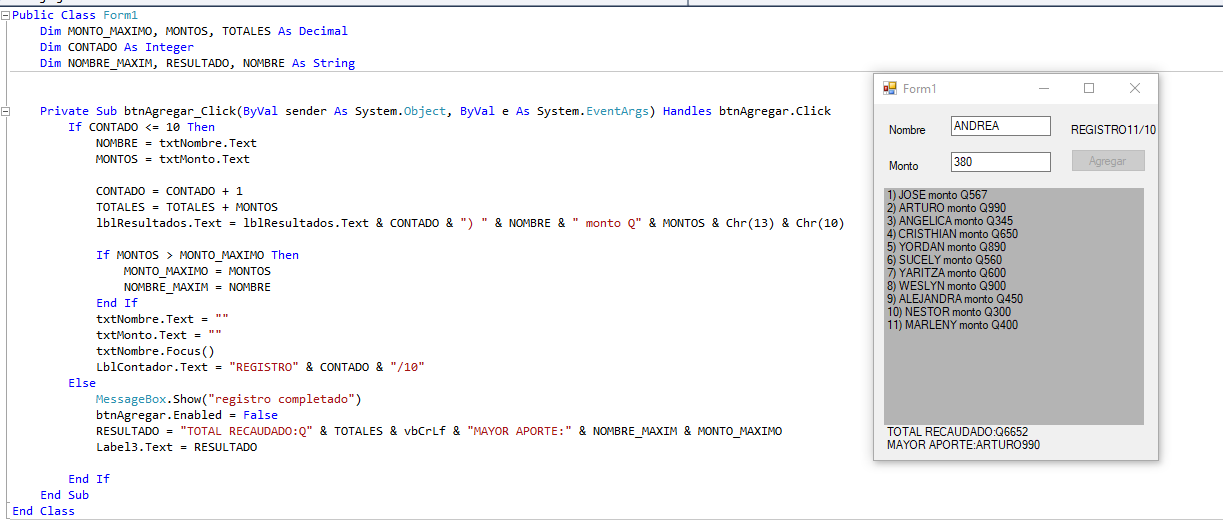Image resolution: width=1223 pixels, height=531 pixels.
Task: Click the "End Sub" line
Action: pos(64,495)
